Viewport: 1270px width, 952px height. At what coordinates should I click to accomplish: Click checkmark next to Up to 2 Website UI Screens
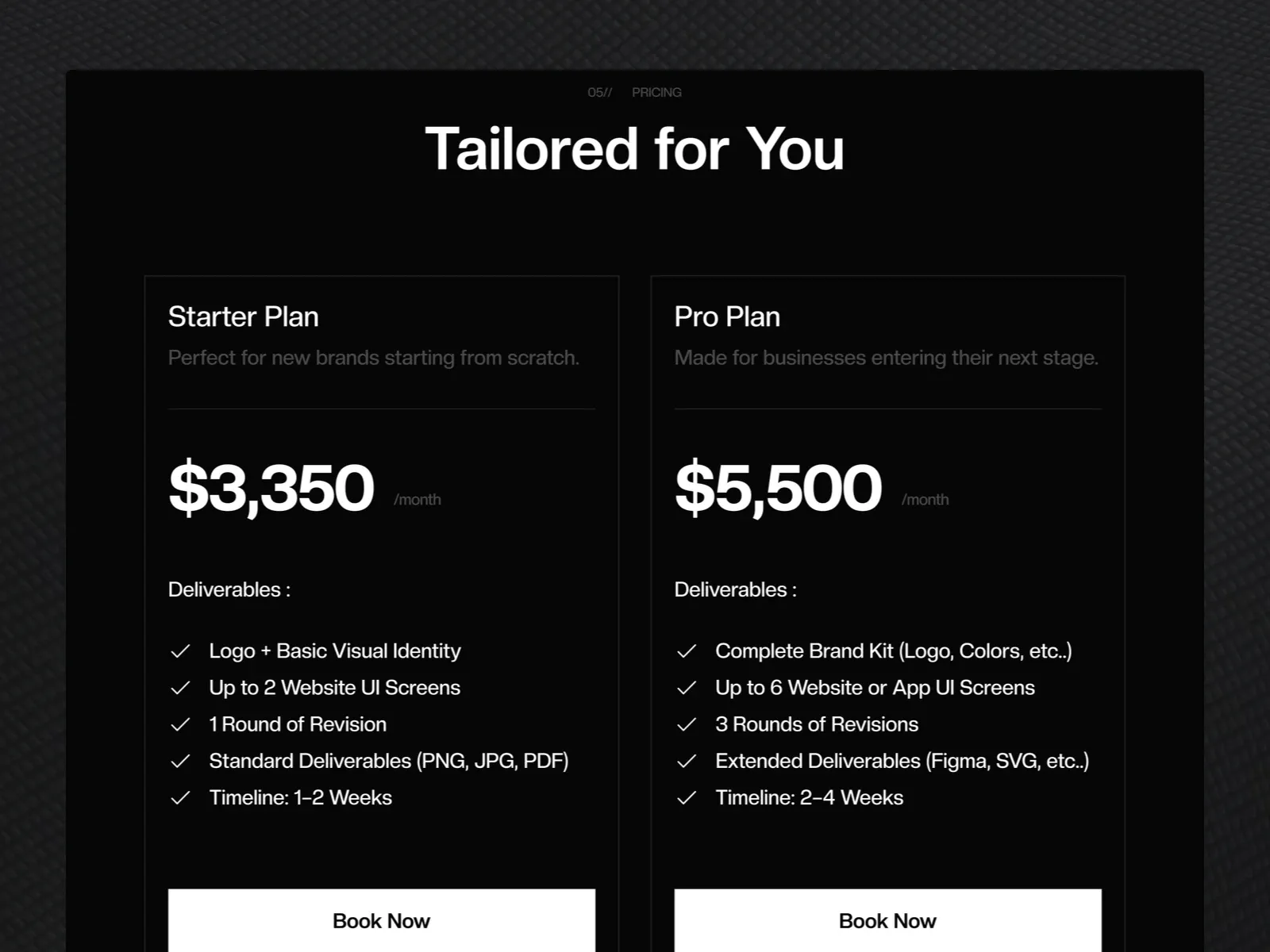pyautogui.click(x=180, y=688)
